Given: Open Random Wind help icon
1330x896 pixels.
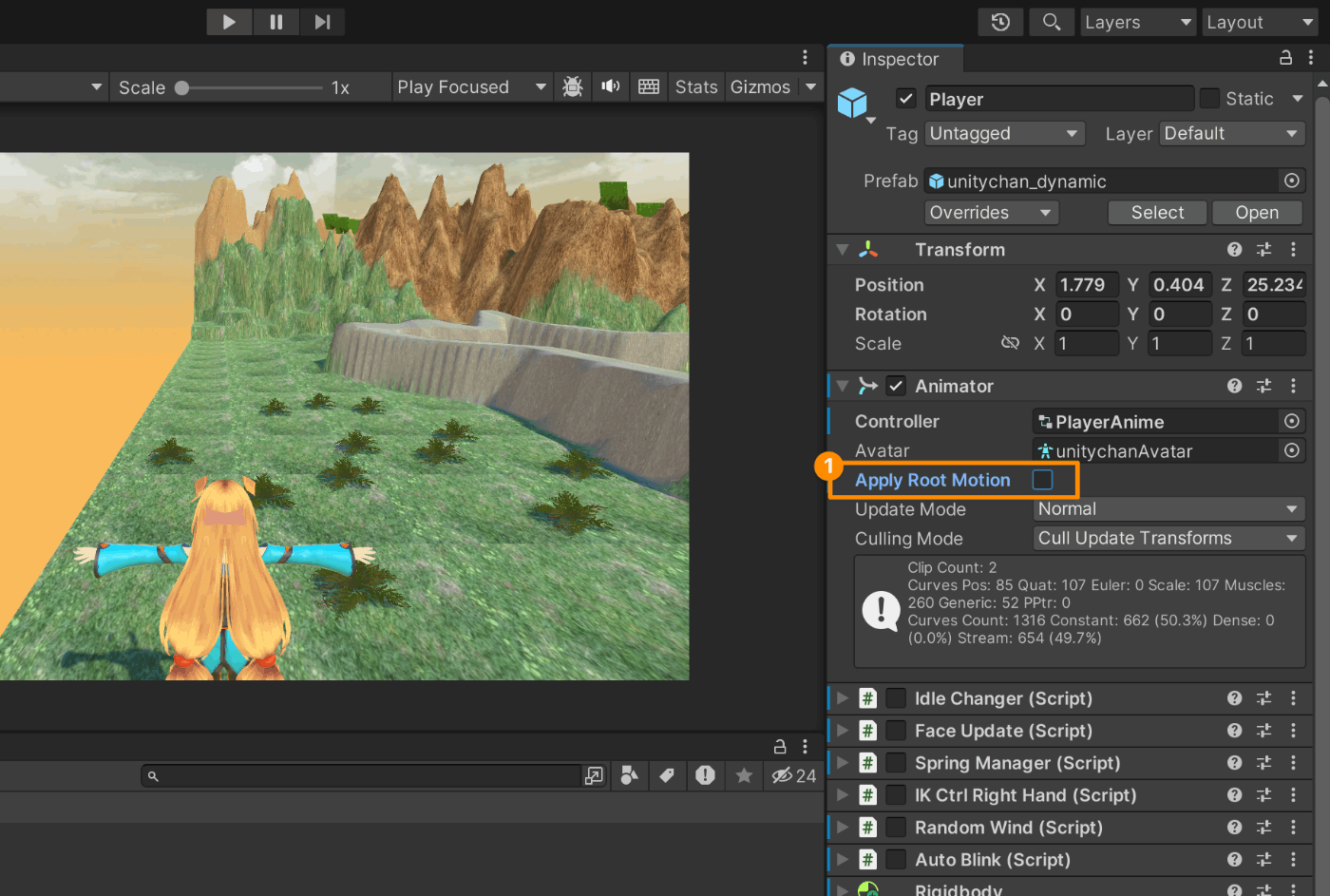Looking at the screenshot, I should [1234, 828].
